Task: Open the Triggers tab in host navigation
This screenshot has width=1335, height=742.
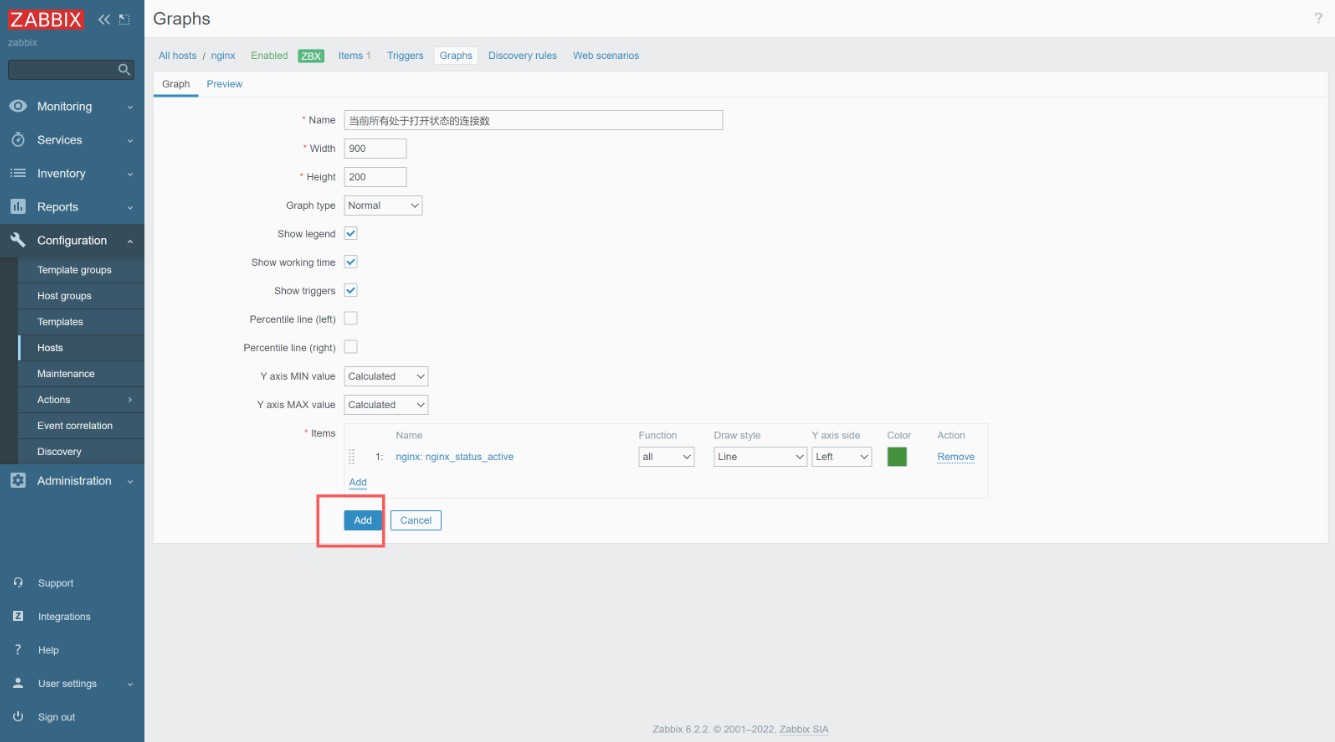Action: (x=405, y=56)
